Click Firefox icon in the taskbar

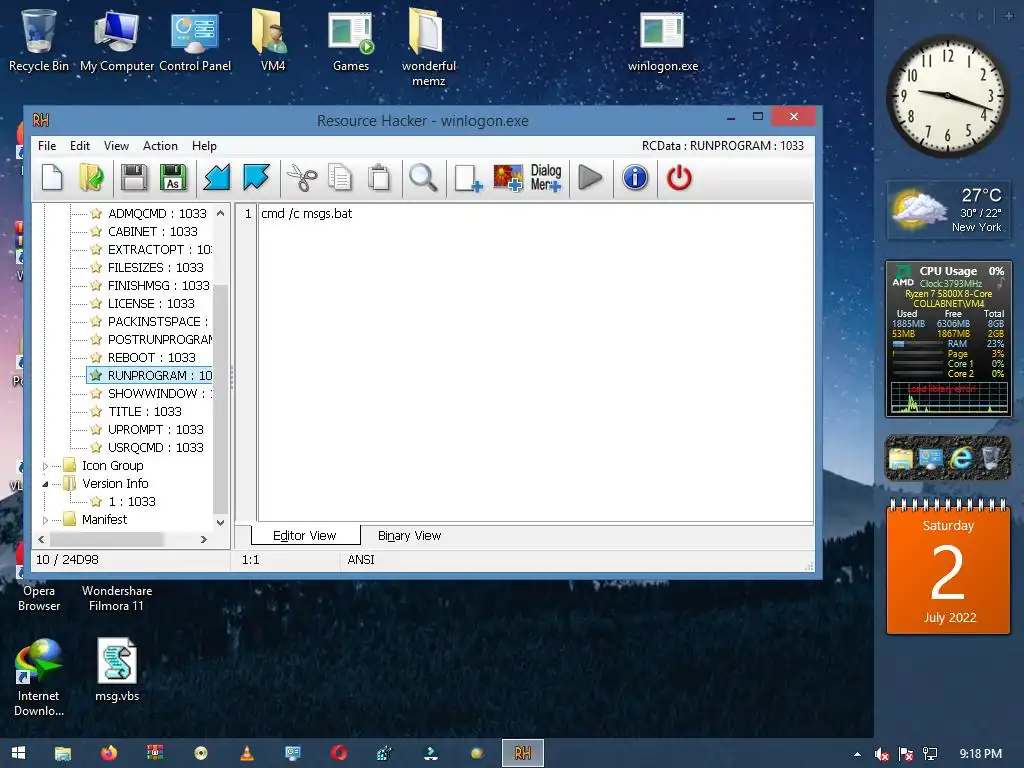(109, 753)
